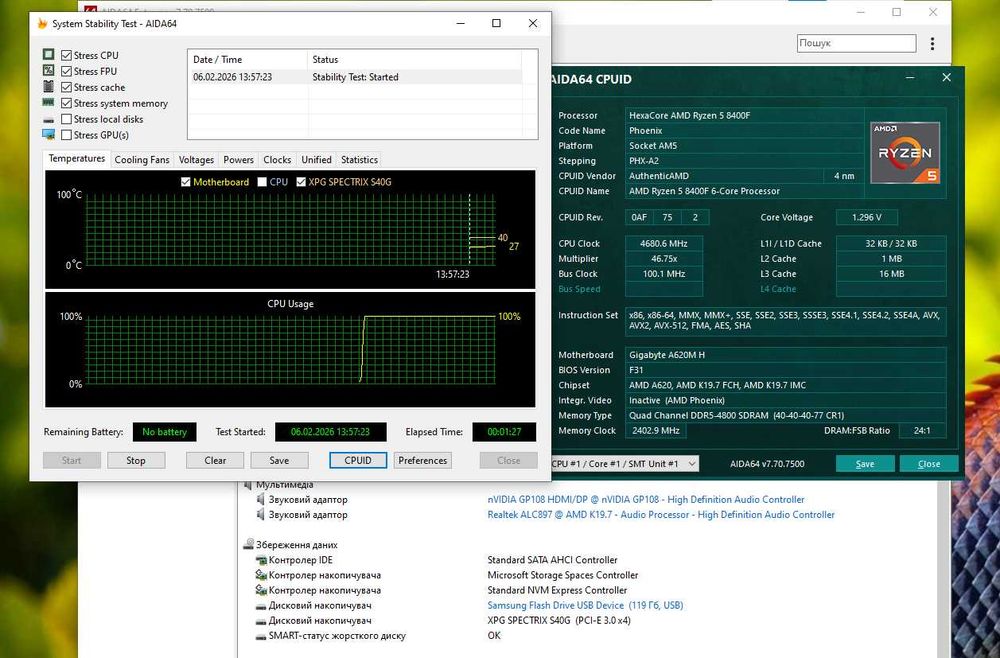Uncheck the Stress CPU checkbox
The image size is (1000, 658).
pos(66,55)
